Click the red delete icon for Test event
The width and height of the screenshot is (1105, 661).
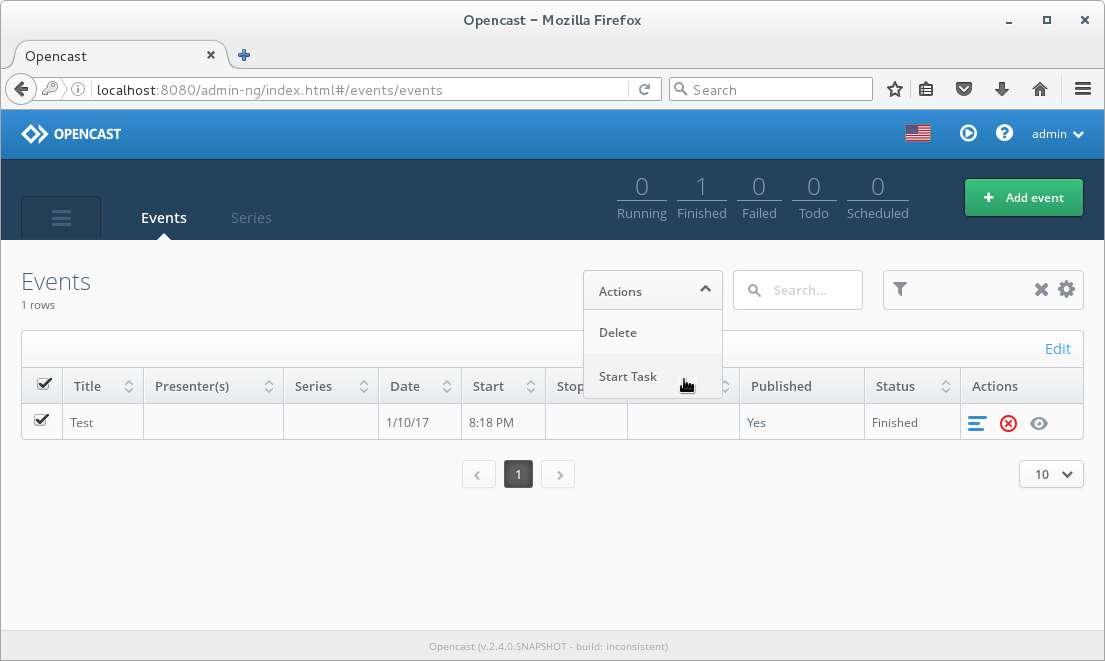click(1008, 424)
